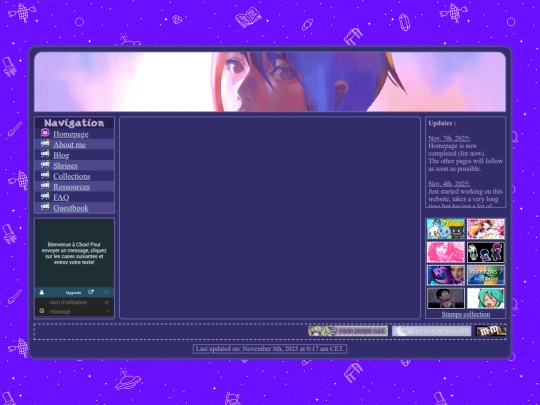Open the Blog link
Image resolution: width=540 pixels, height=405 pixels.
click(x=61, y=155)
